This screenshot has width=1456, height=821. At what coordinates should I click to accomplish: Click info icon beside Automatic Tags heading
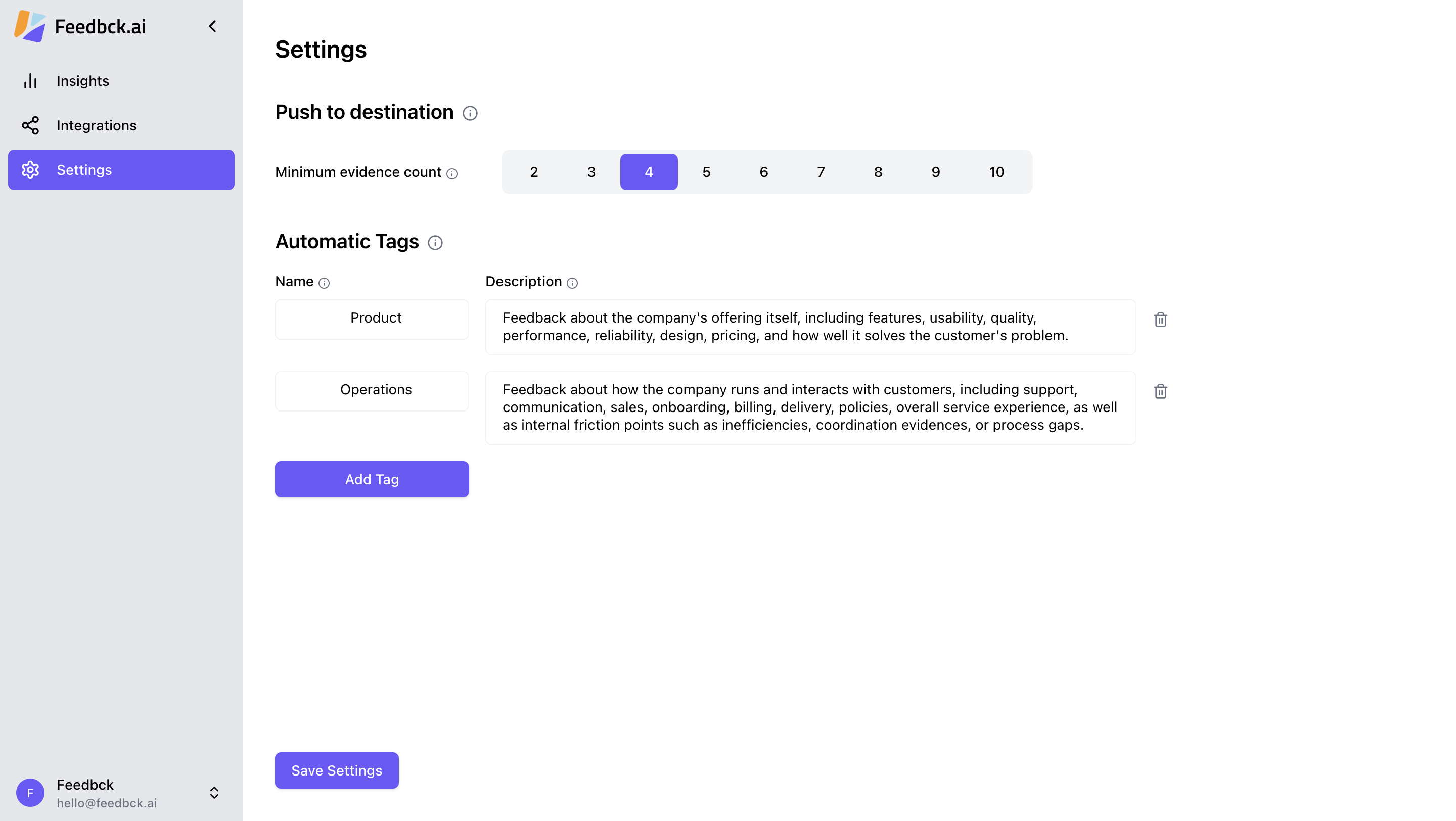[435, 243]
